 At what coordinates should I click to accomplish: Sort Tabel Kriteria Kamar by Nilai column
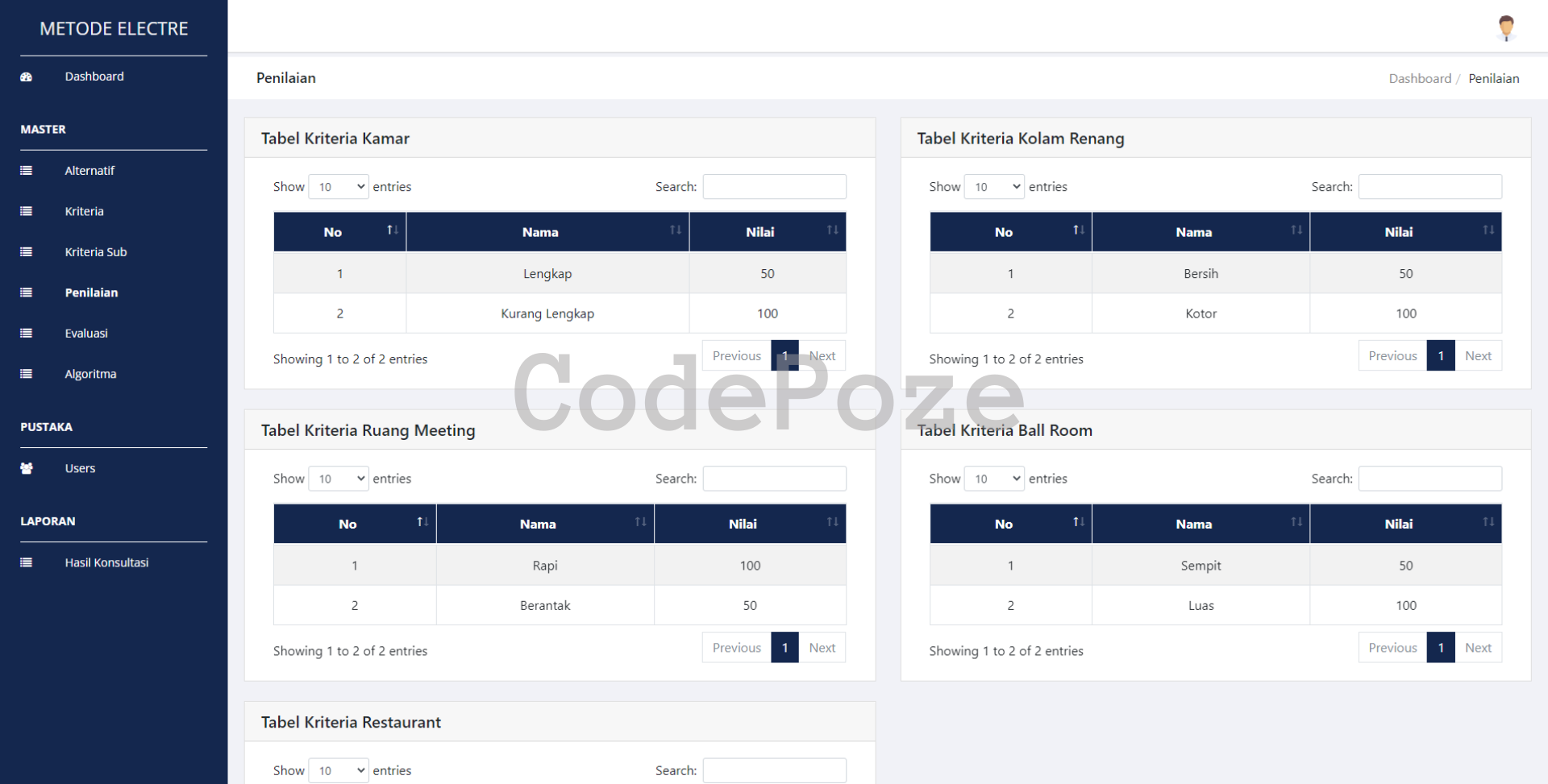(767, 232)
